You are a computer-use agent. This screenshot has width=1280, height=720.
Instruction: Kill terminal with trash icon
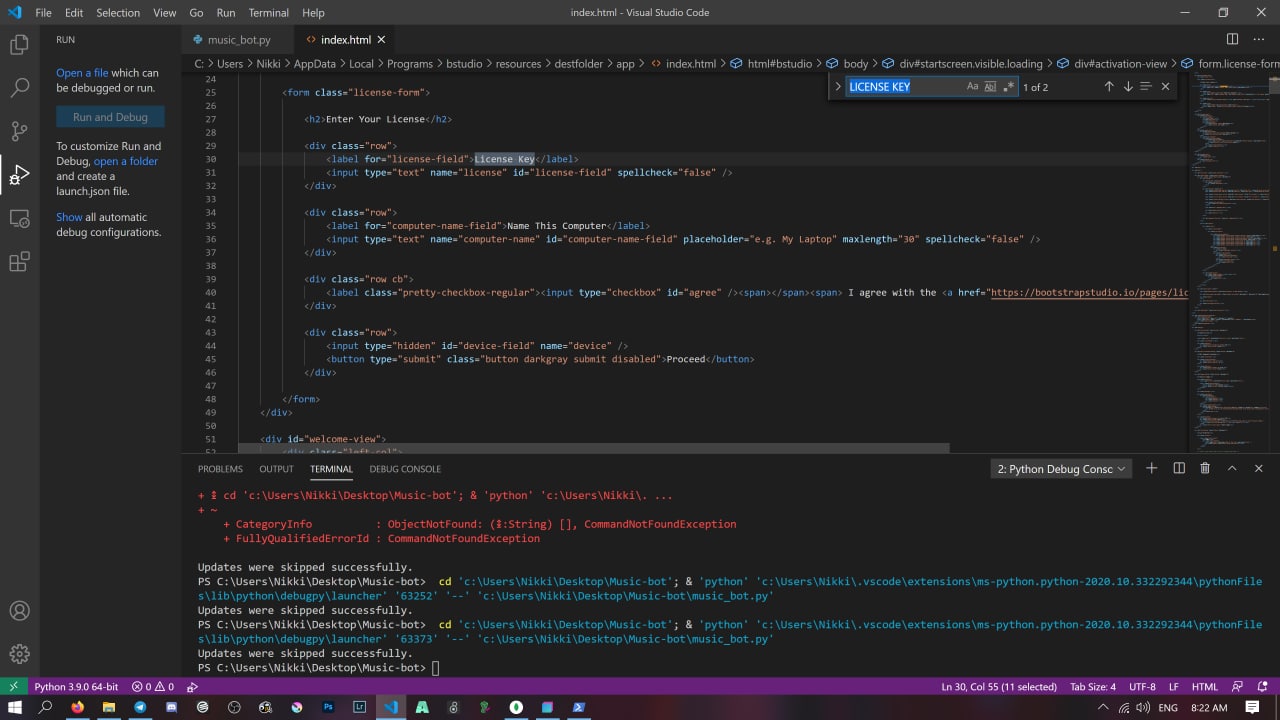coord(1205,468)
